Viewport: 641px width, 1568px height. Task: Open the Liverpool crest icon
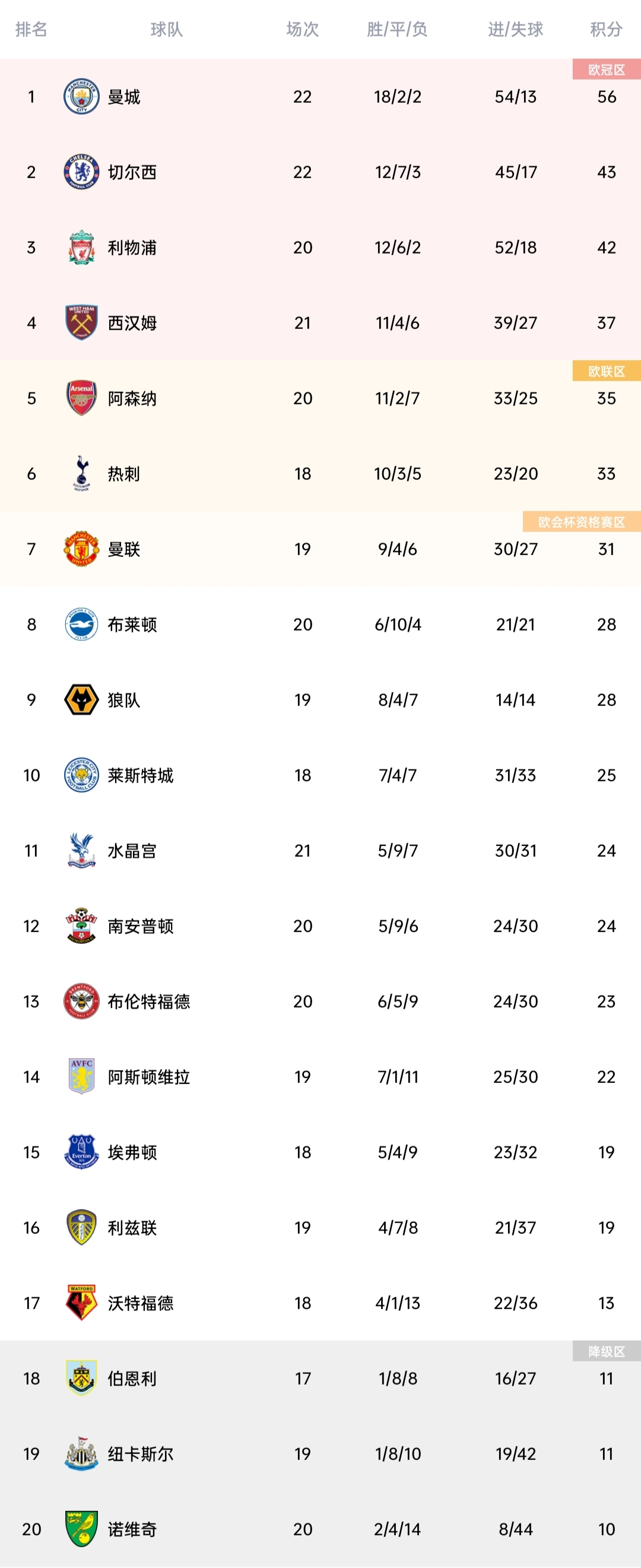[81, 248]
